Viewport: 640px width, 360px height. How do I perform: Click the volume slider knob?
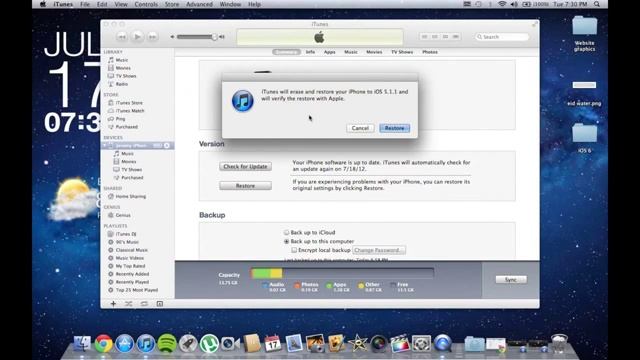(x=214, y=37)
